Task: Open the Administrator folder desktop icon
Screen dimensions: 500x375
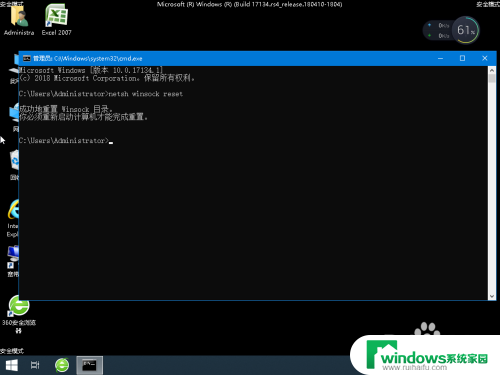Action: pyautogui.click(x=19, y=19)
